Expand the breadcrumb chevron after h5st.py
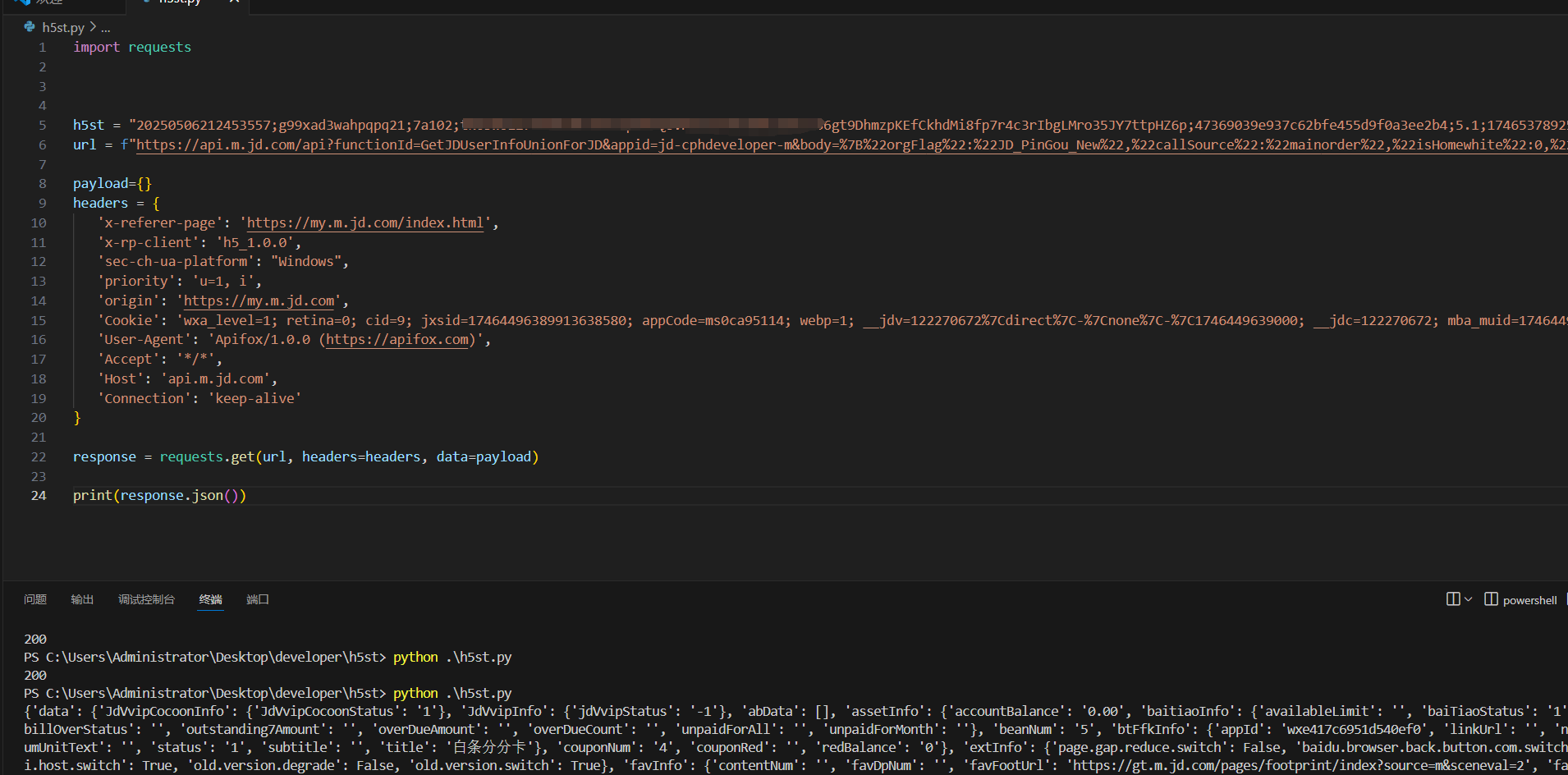 [x=93, y=27]
